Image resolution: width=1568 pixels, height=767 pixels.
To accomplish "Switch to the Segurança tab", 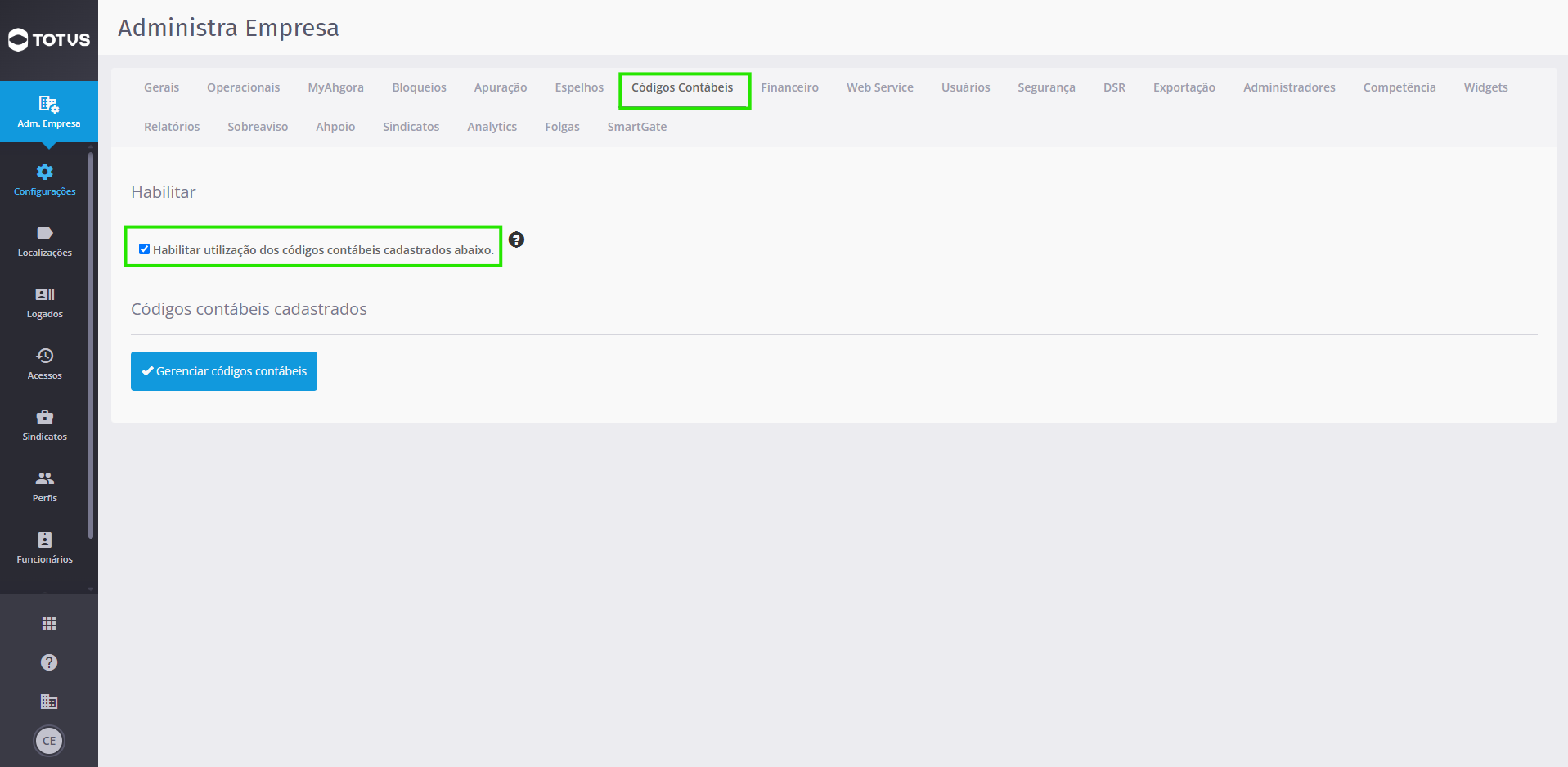I will (1046, 87).
